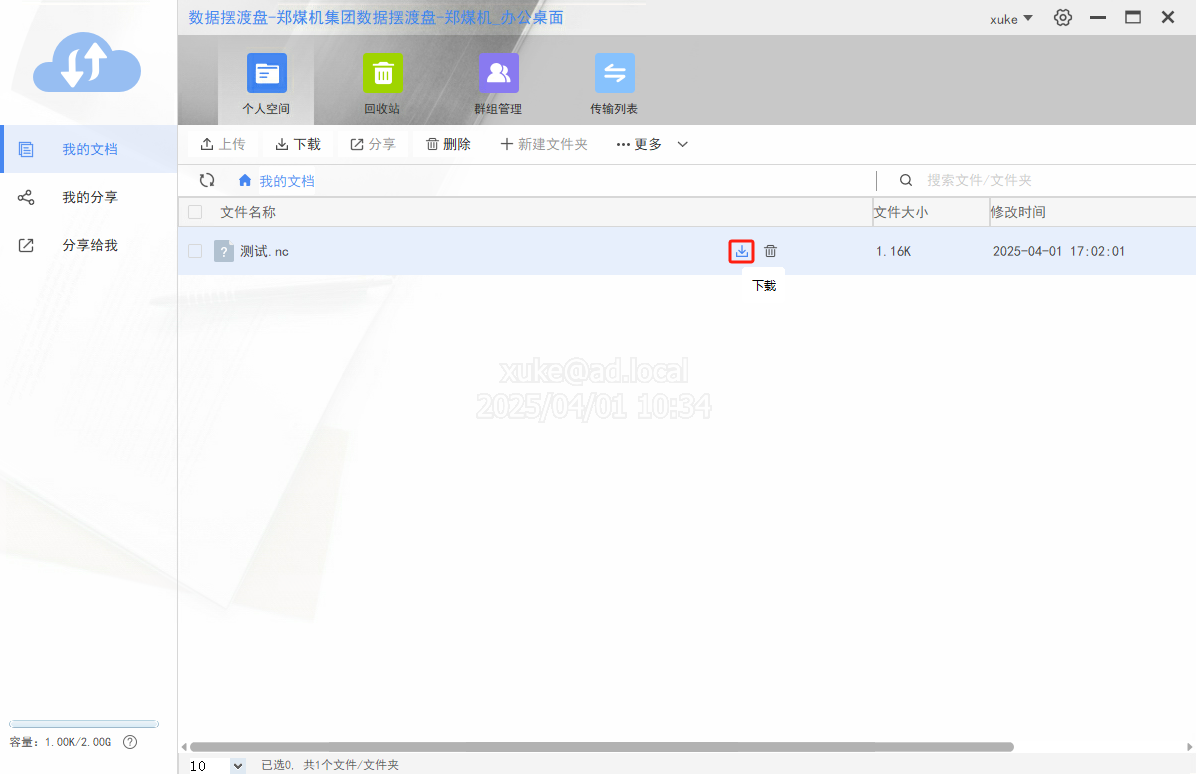Toggle the select-all checkbox in header
Image resolution: width=1196 pixels, height=774 pixels.
pyautogui.click(x=195, y=212)
